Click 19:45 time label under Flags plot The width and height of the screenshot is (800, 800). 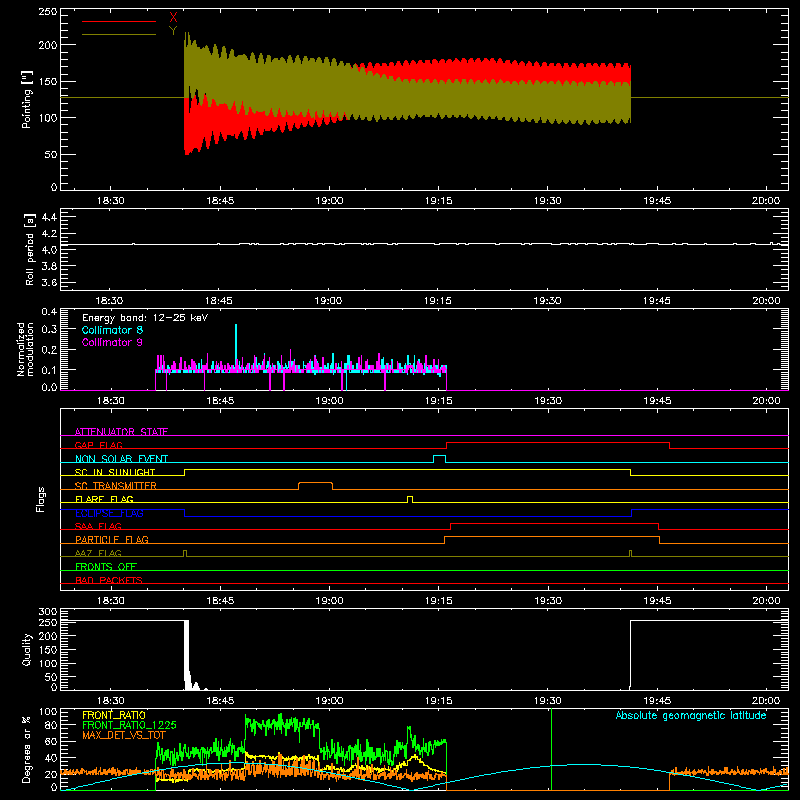657,601
